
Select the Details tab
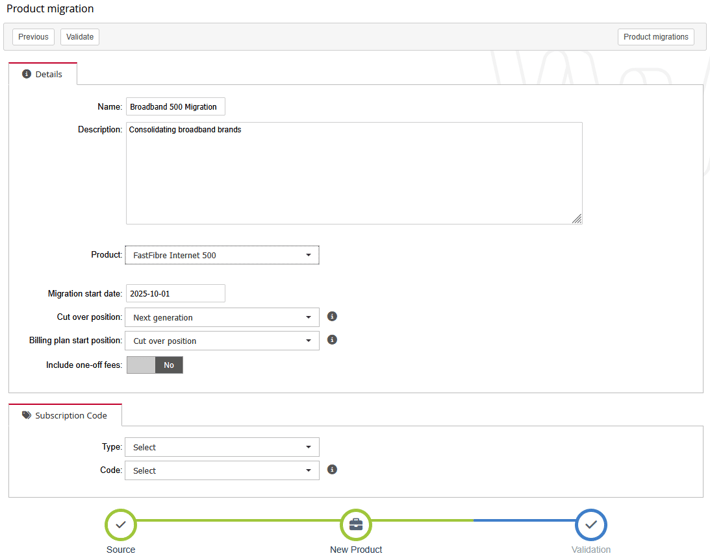pyautogui.click(x=43, y=74)
